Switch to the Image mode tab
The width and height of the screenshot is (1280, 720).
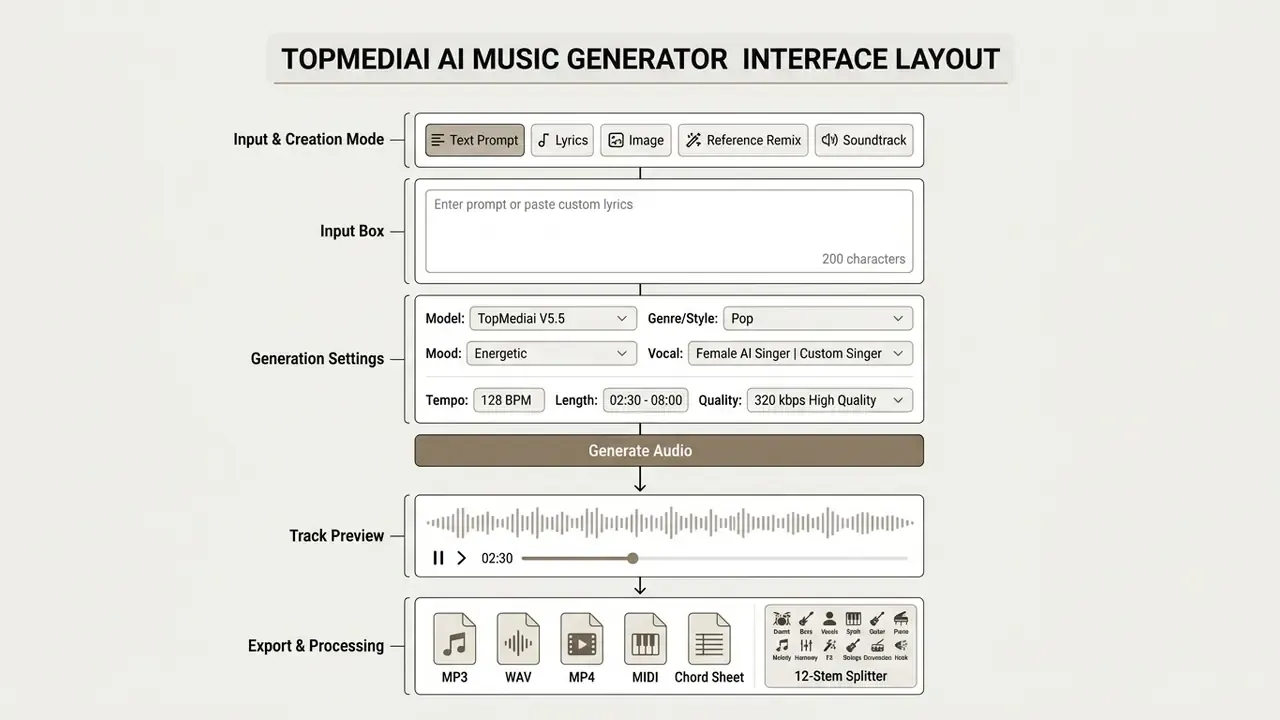(636, 140)
